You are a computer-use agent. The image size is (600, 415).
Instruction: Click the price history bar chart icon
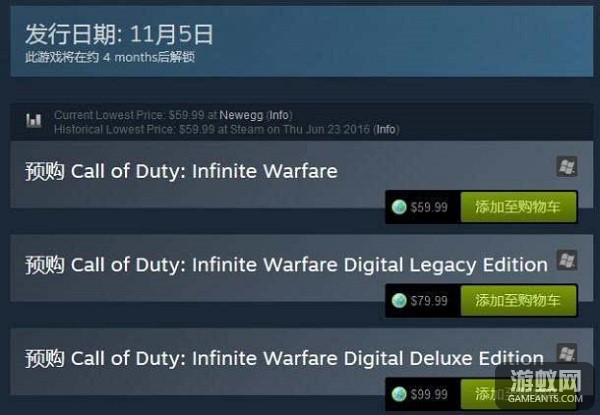point(34,120)
